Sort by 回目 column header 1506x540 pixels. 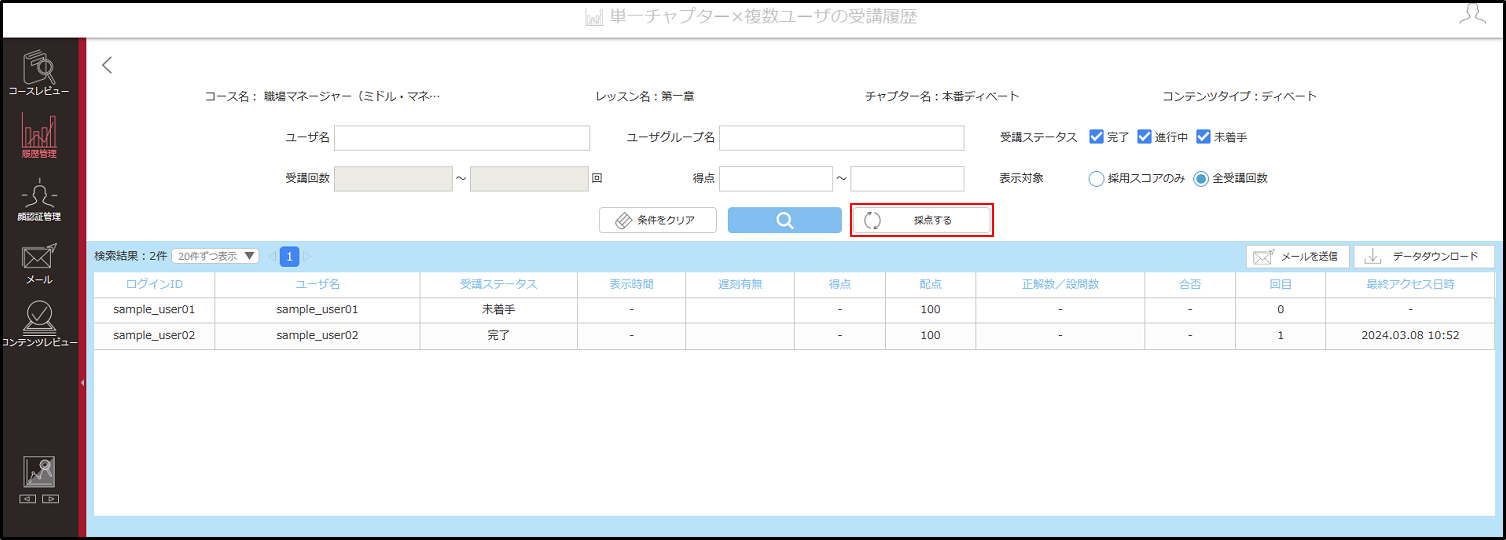1280,284
